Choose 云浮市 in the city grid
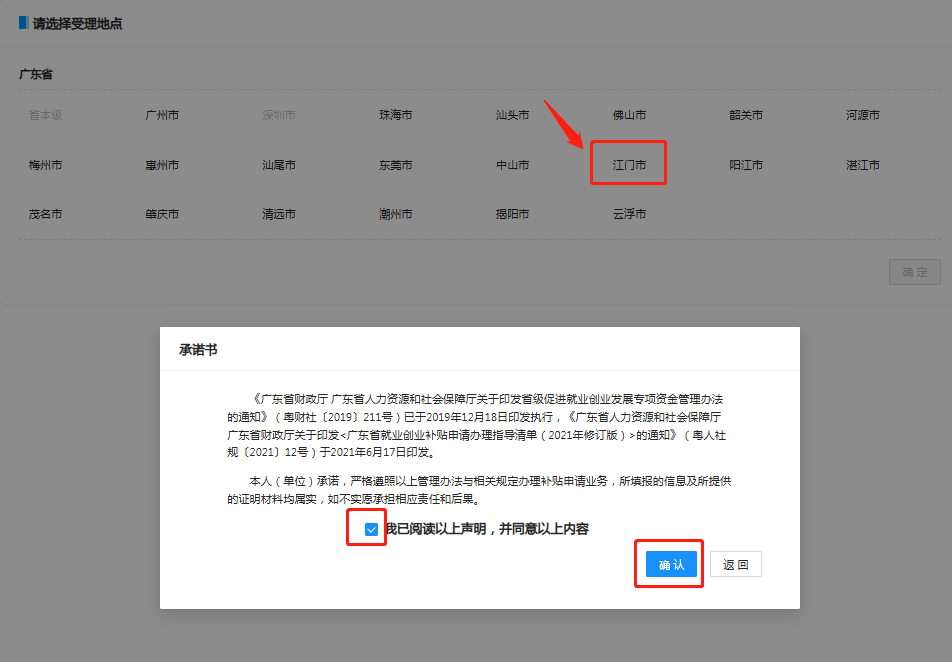952x662 pixels. 628,214
